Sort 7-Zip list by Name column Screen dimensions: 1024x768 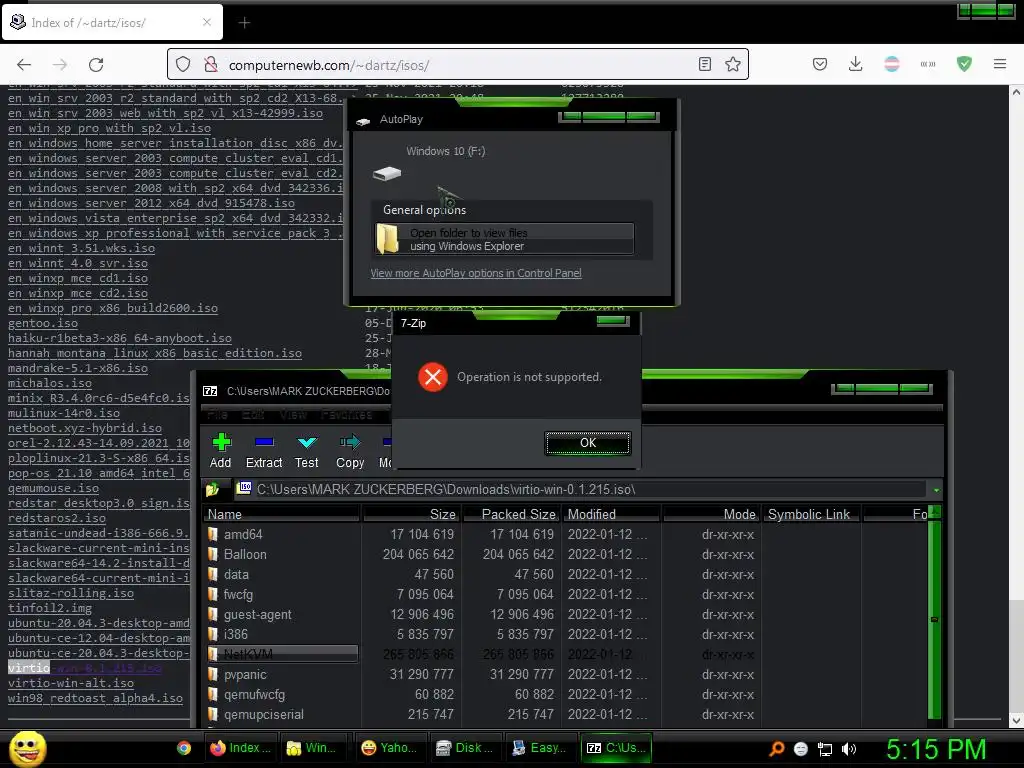[281, 515]
